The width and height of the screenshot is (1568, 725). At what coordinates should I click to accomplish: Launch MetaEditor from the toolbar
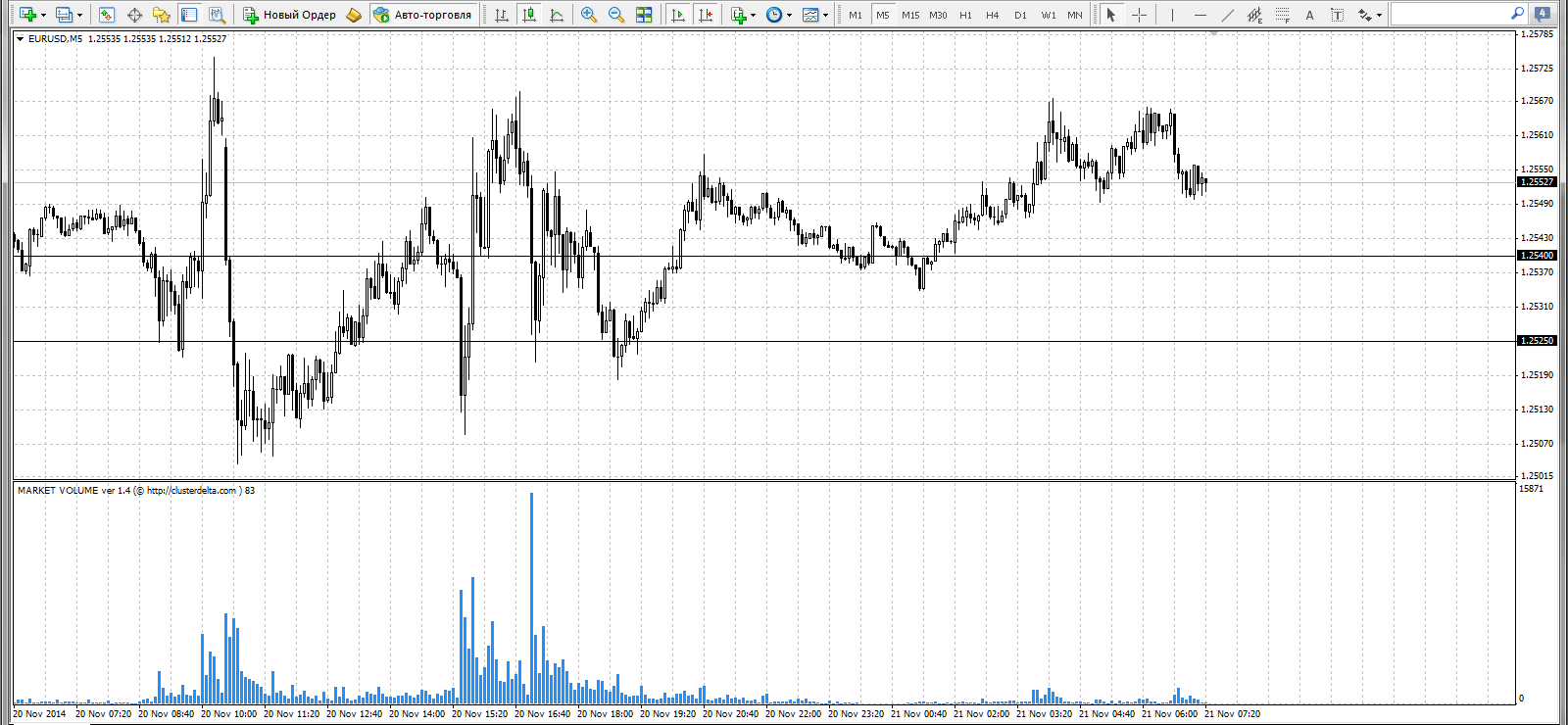pyautogui.click(x=354, y=15)
